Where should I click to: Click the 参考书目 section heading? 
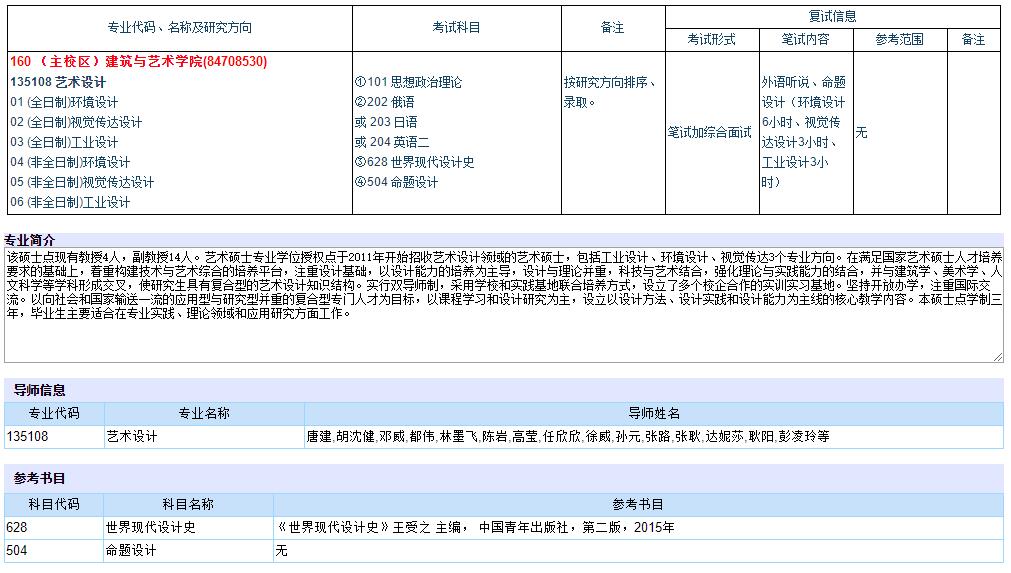[x=40, y=477]
